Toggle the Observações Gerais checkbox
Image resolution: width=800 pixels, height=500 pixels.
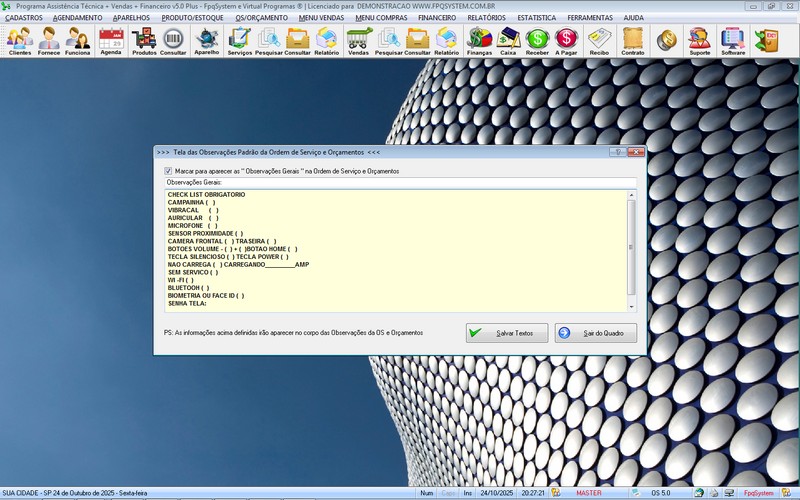[168, 171]
